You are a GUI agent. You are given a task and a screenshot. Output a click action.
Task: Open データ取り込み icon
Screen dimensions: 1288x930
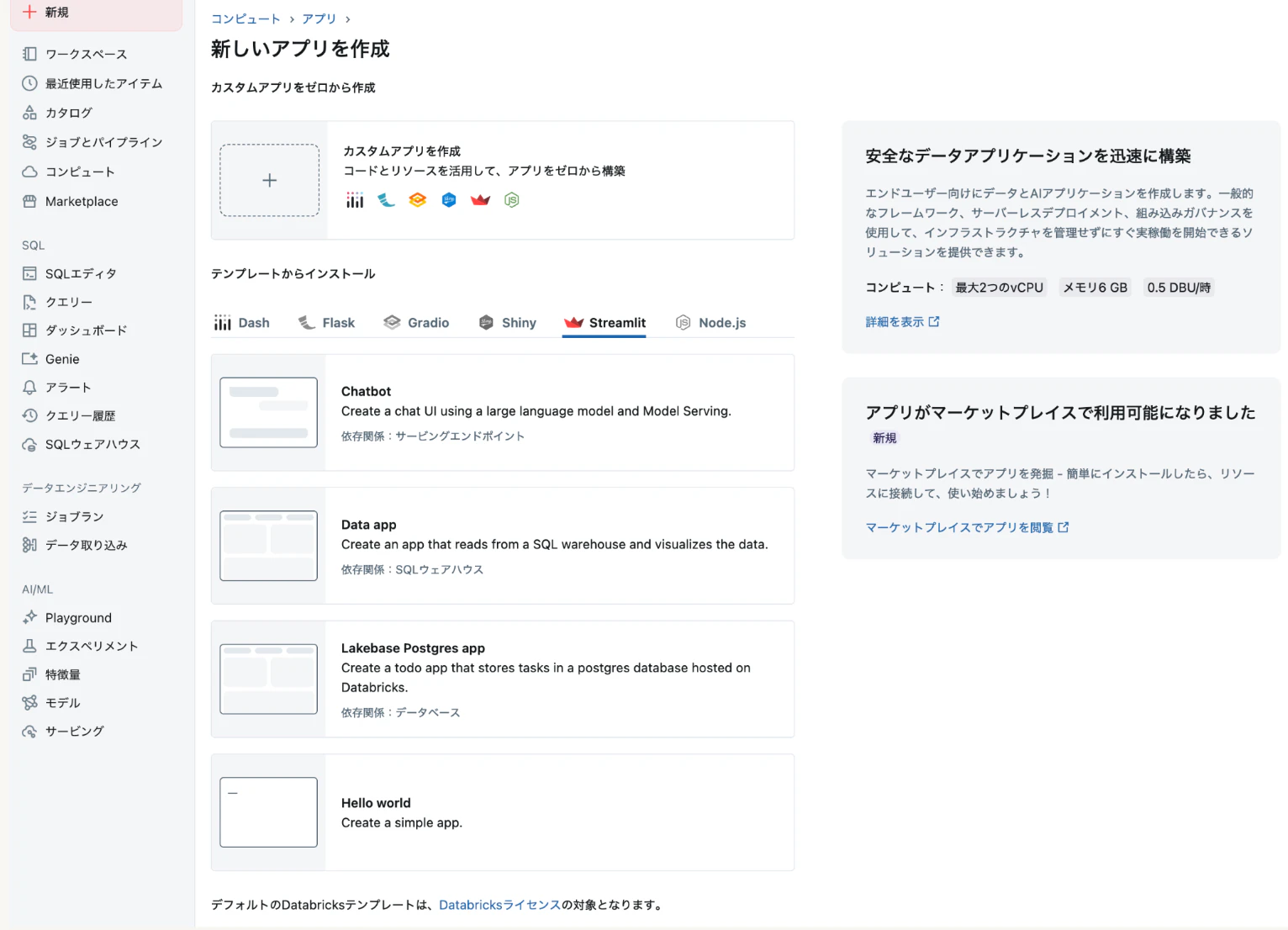(x=29, y=545)
